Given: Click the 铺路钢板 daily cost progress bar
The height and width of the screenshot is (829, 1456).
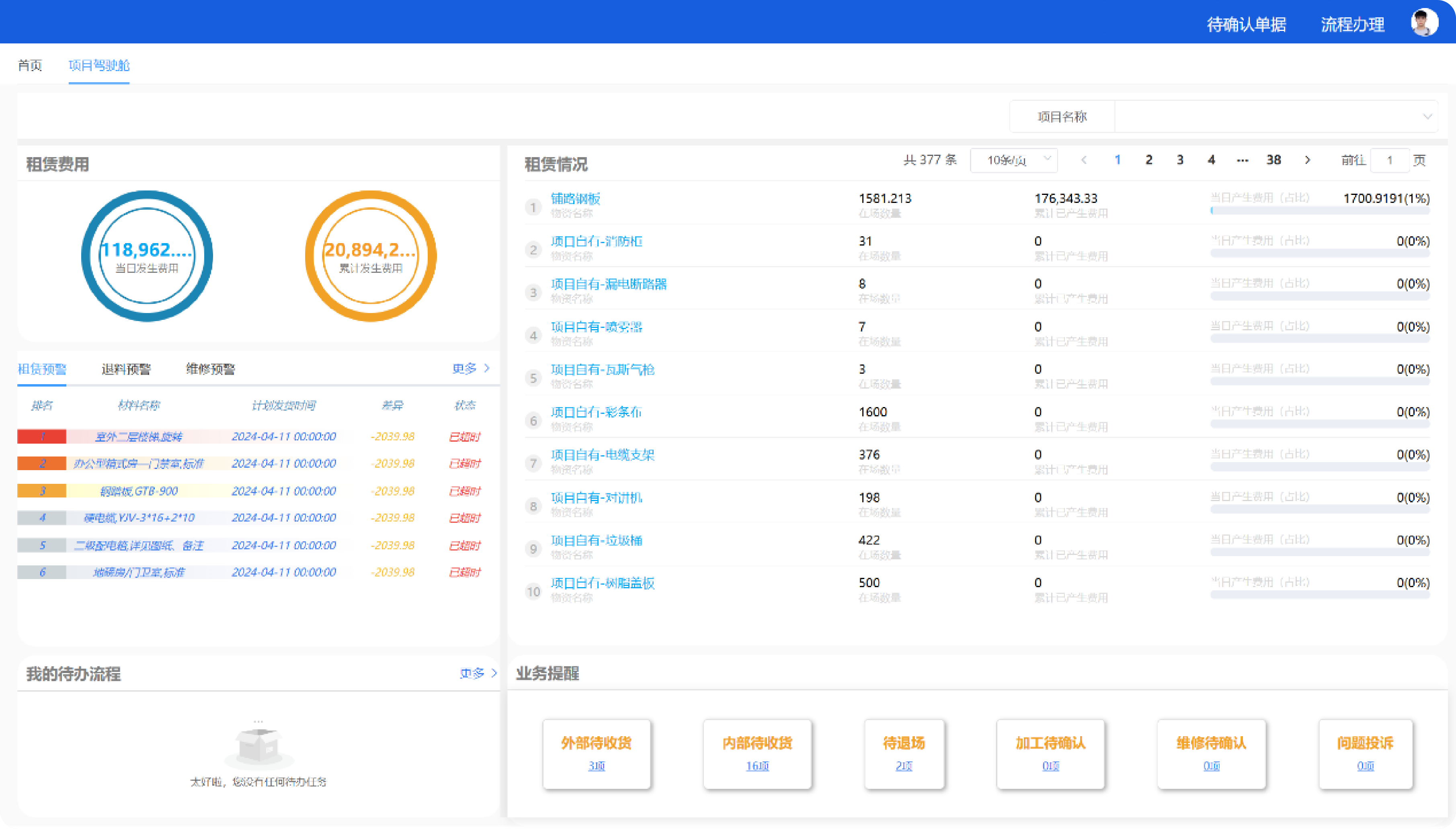Looking at the screenshot, I should coord(1320,211).
